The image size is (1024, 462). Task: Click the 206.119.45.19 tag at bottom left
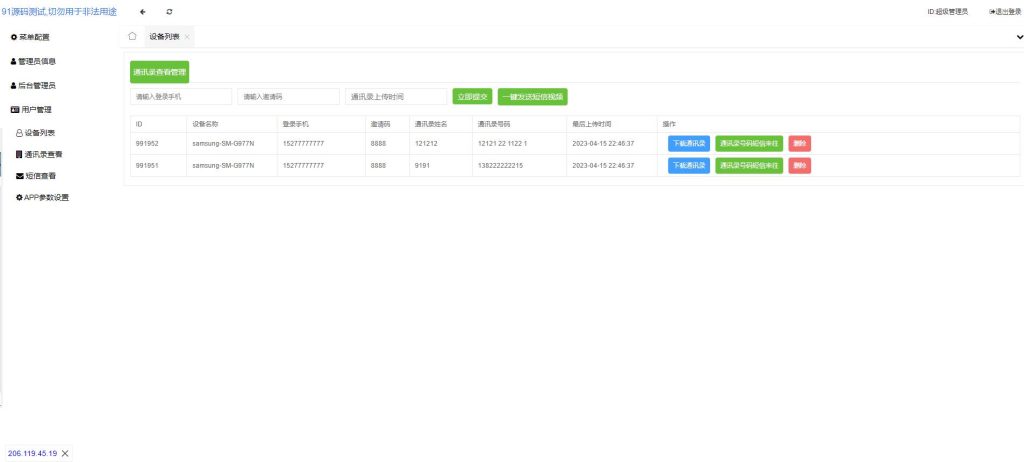tap(33, 453)
